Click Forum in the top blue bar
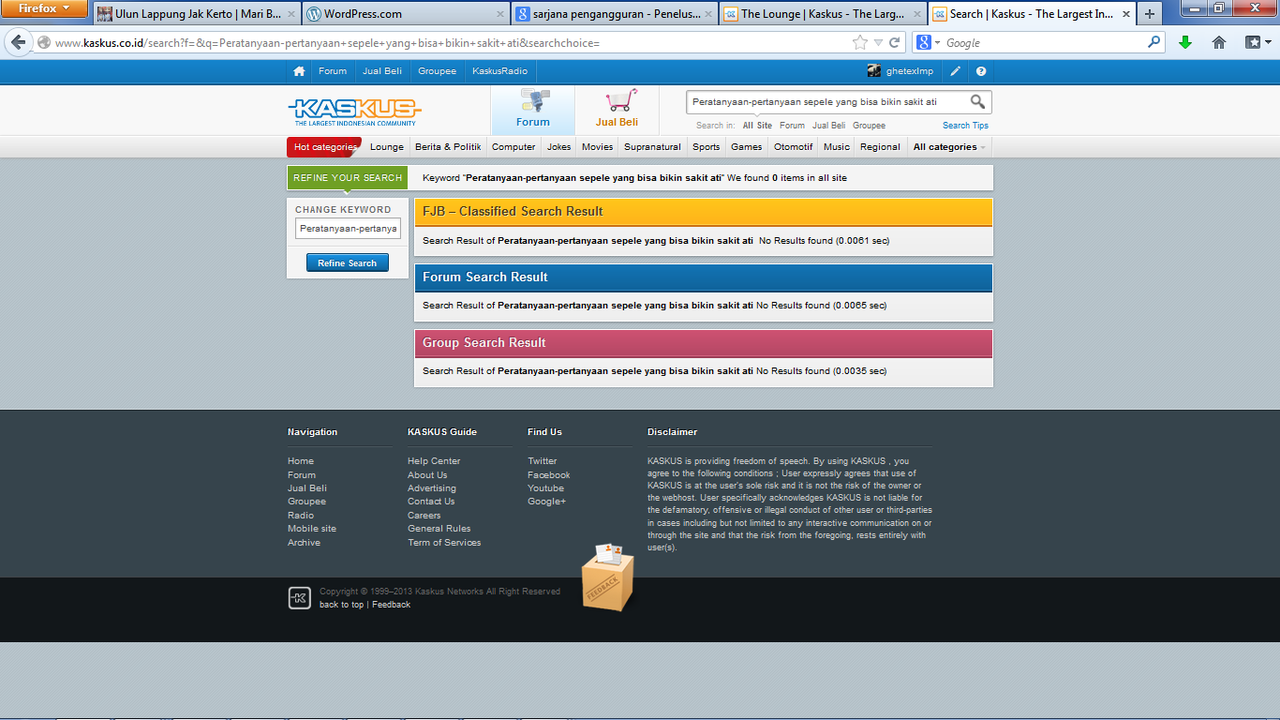Image resolution: width=1280 pixels, height=720 pixels. click(x=333, y=71)
